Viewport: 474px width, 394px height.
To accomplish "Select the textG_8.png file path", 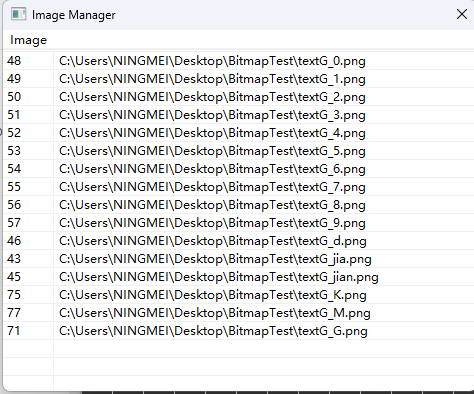I will [x=212, y=205].
